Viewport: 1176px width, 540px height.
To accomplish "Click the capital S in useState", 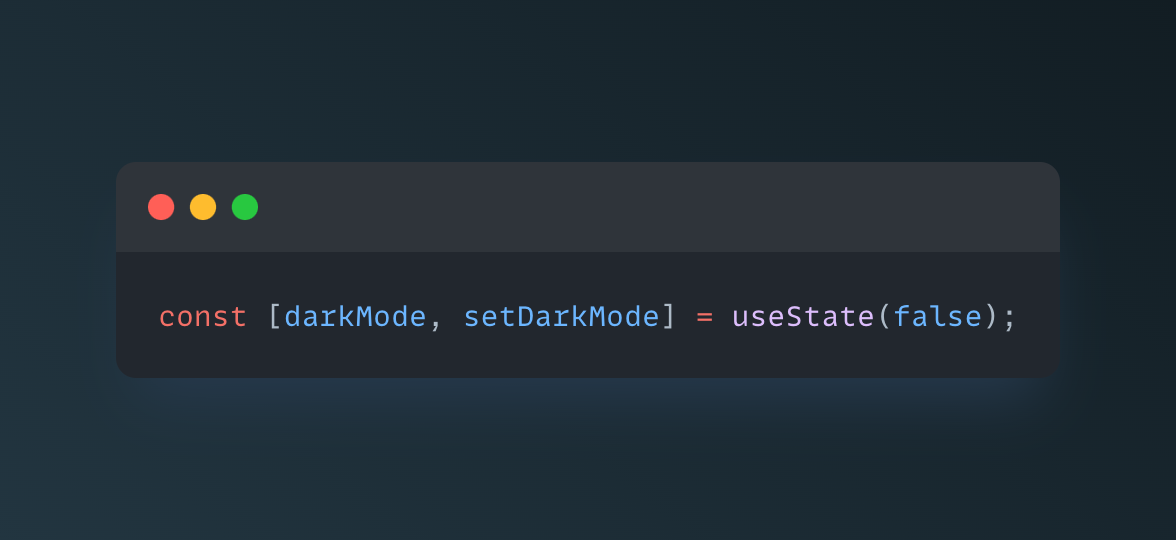I will tap(794, 317).
